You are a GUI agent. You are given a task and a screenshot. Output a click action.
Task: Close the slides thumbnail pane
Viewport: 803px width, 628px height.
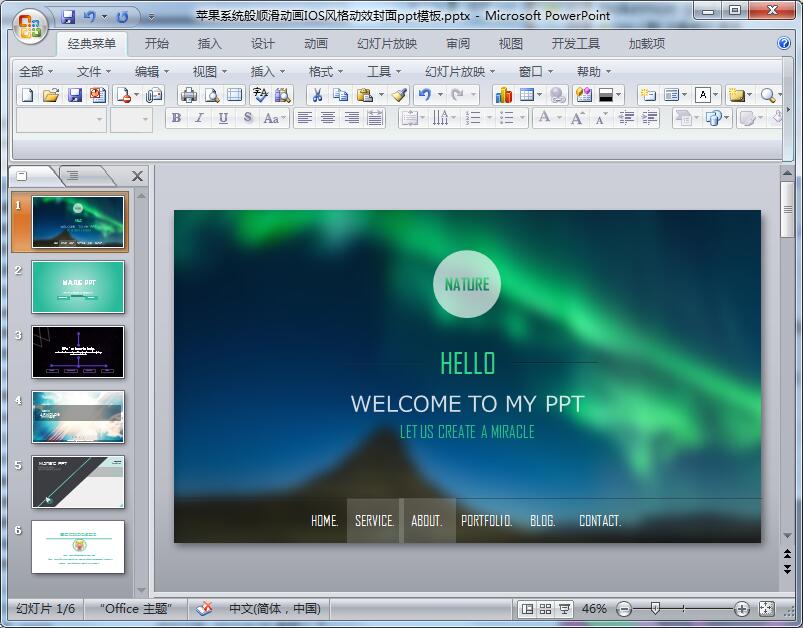point(137,176)
